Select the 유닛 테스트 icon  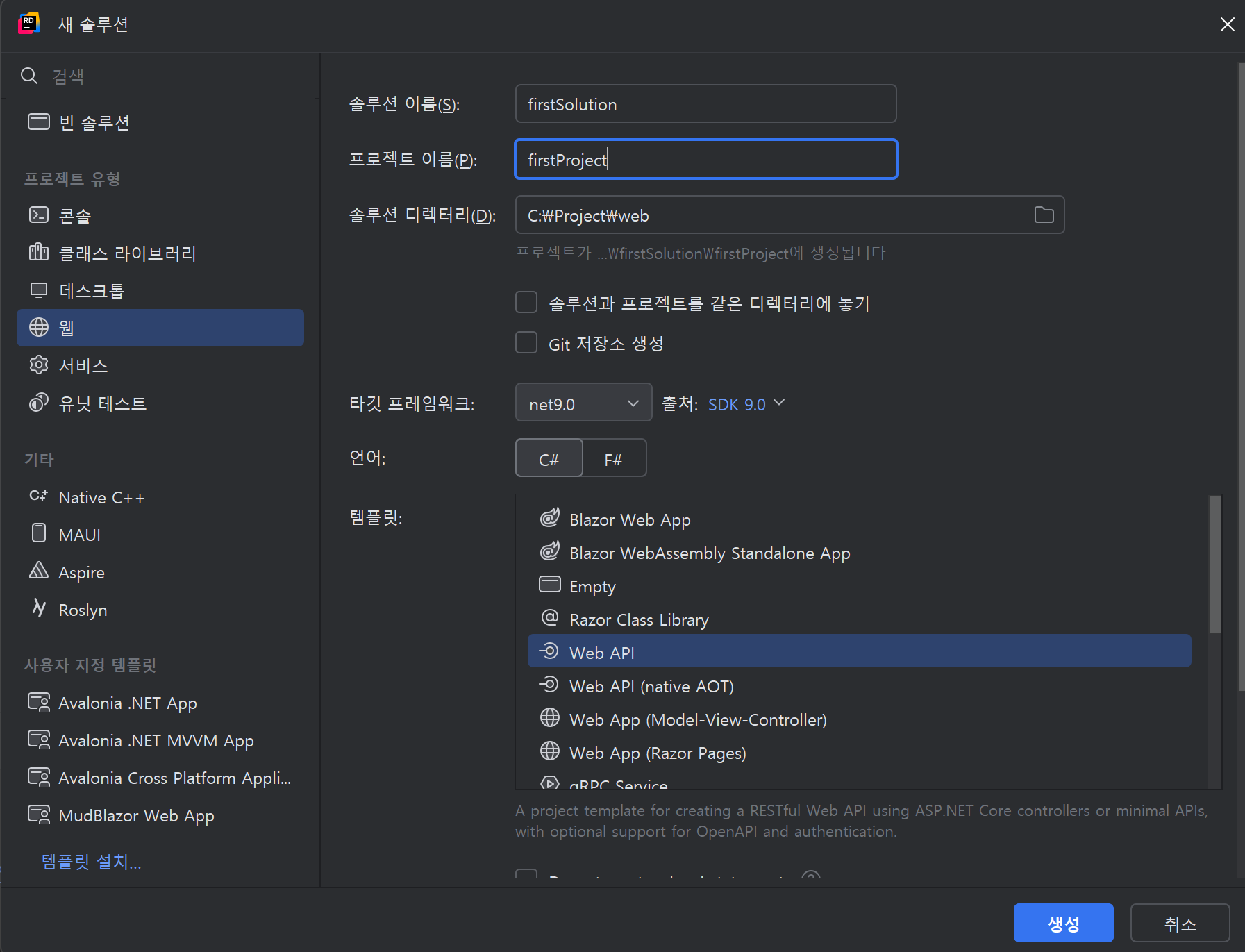[39, 403]
